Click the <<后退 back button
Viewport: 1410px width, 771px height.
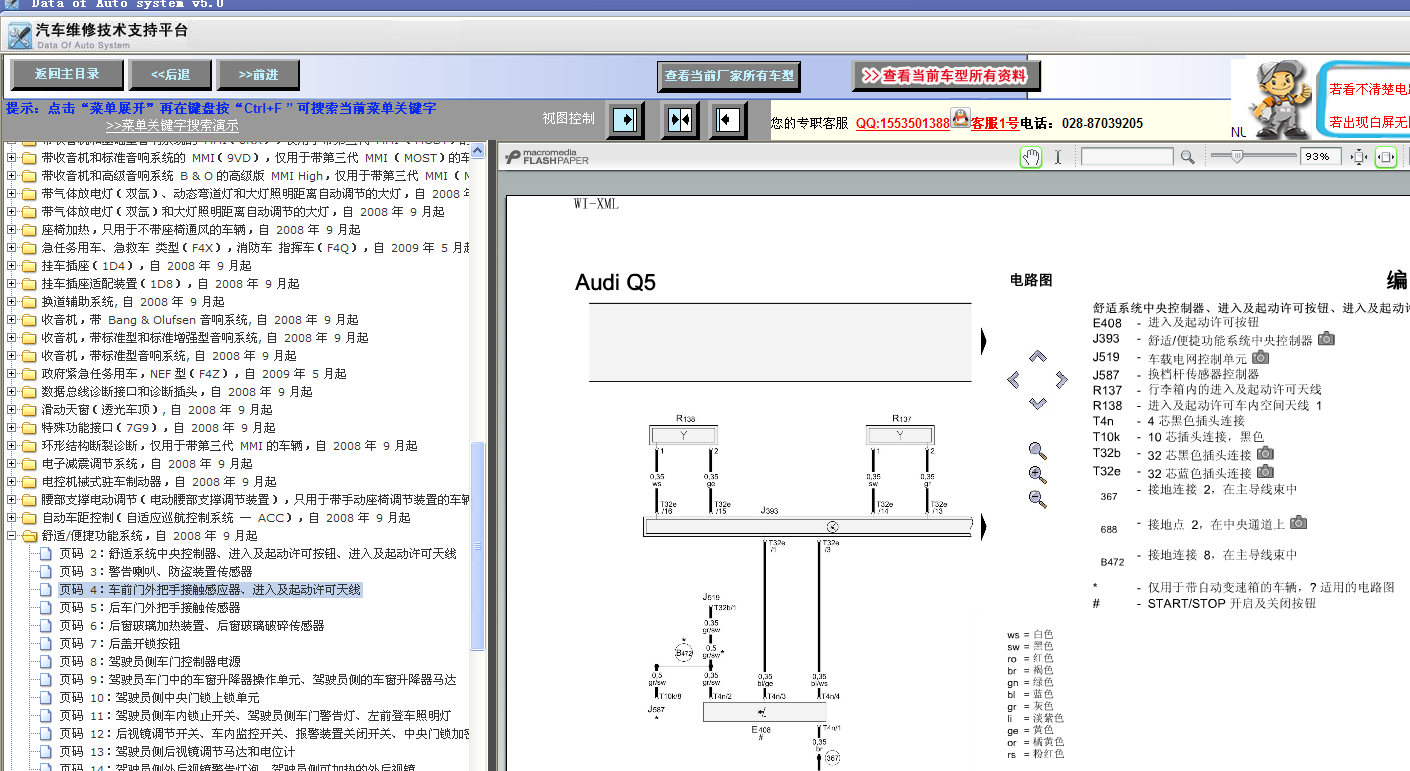[x=171, y=74]
